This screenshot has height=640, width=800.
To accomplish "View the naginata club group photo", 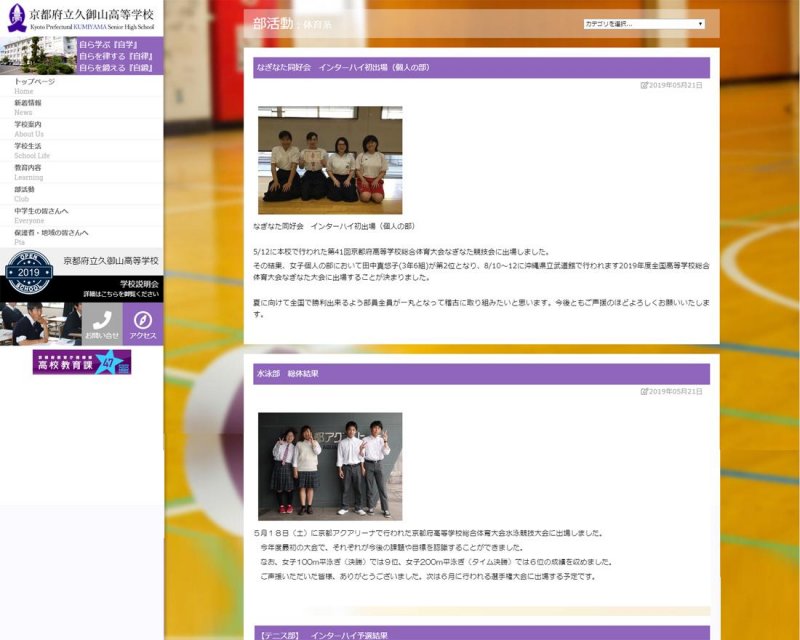I will [330, 160].
